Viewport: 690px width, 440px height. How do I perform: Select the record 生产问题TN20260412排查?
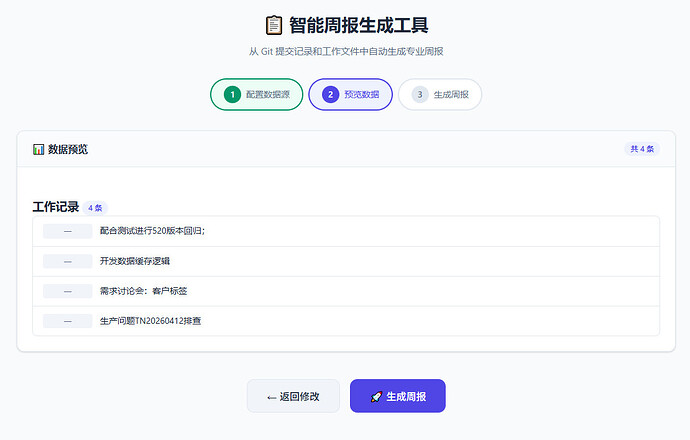(158, 321)
